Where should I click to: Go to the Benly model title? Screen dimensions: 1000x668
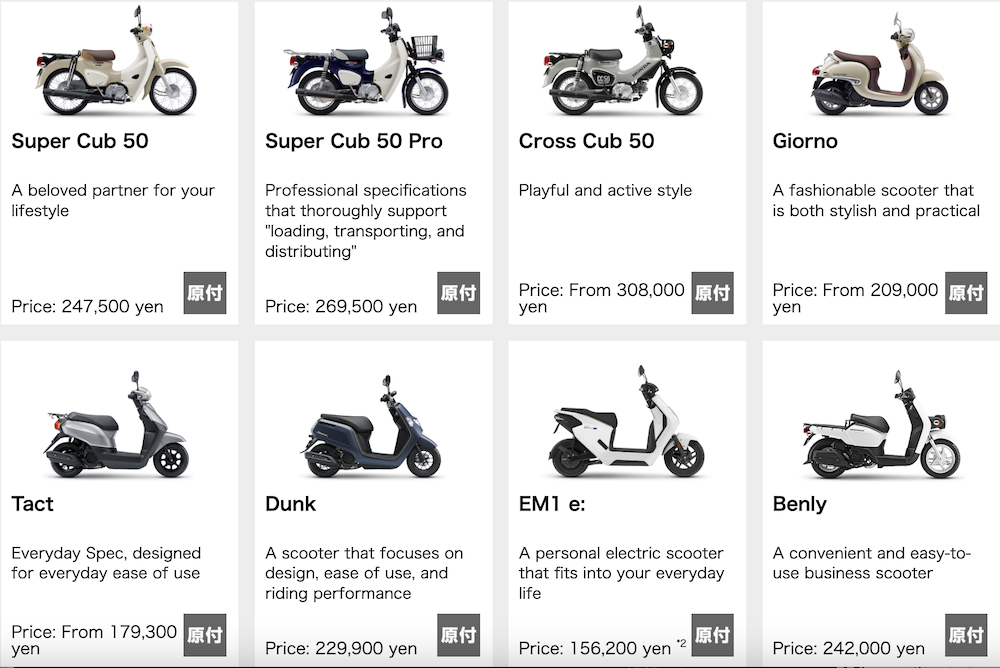point(799,504)
